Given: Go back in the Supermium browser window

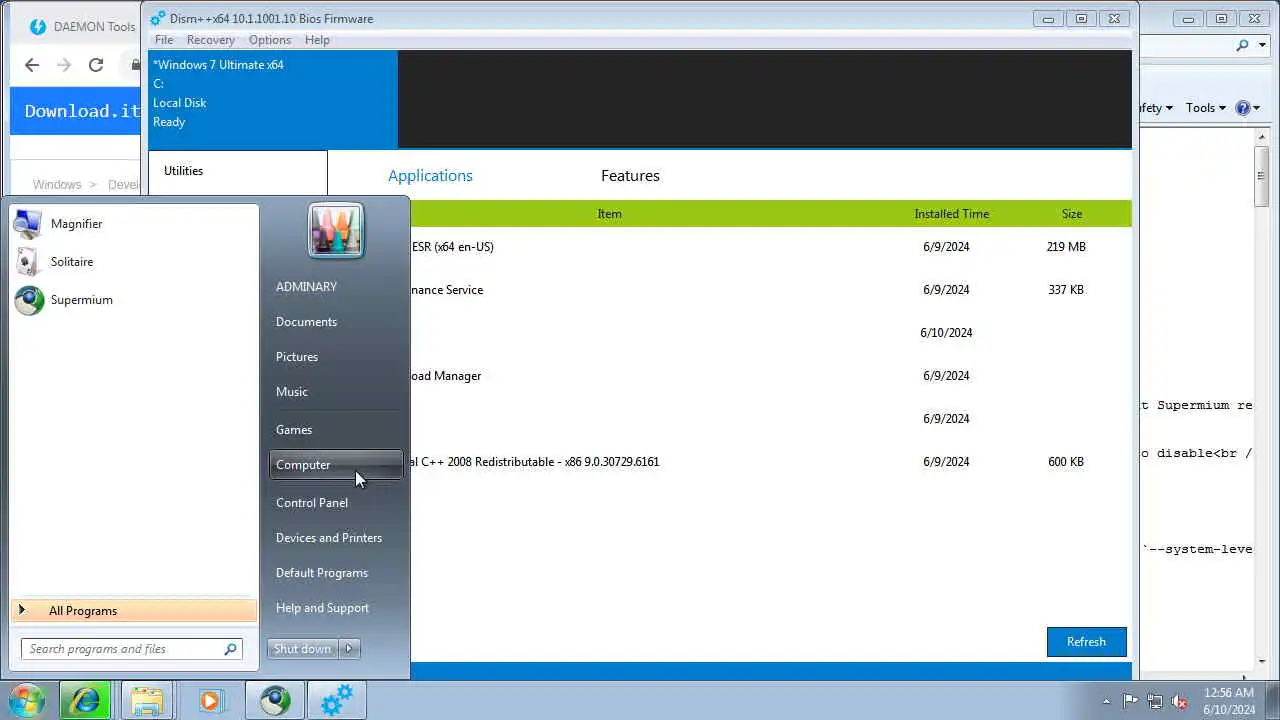Looking at the screenshot, I should click(32, 65).
